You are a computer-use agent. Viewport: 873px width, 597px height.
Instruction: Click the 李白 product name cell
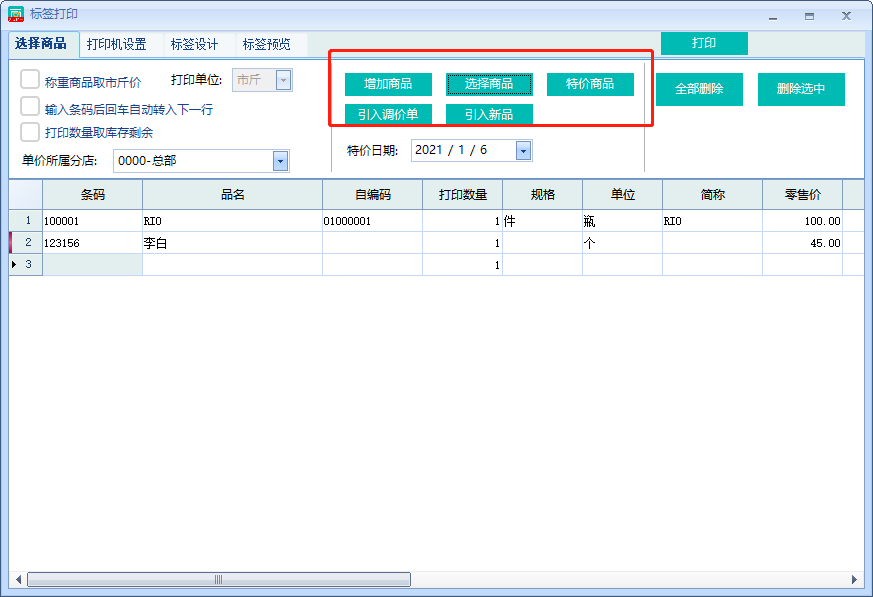click(x=232, y=243)
